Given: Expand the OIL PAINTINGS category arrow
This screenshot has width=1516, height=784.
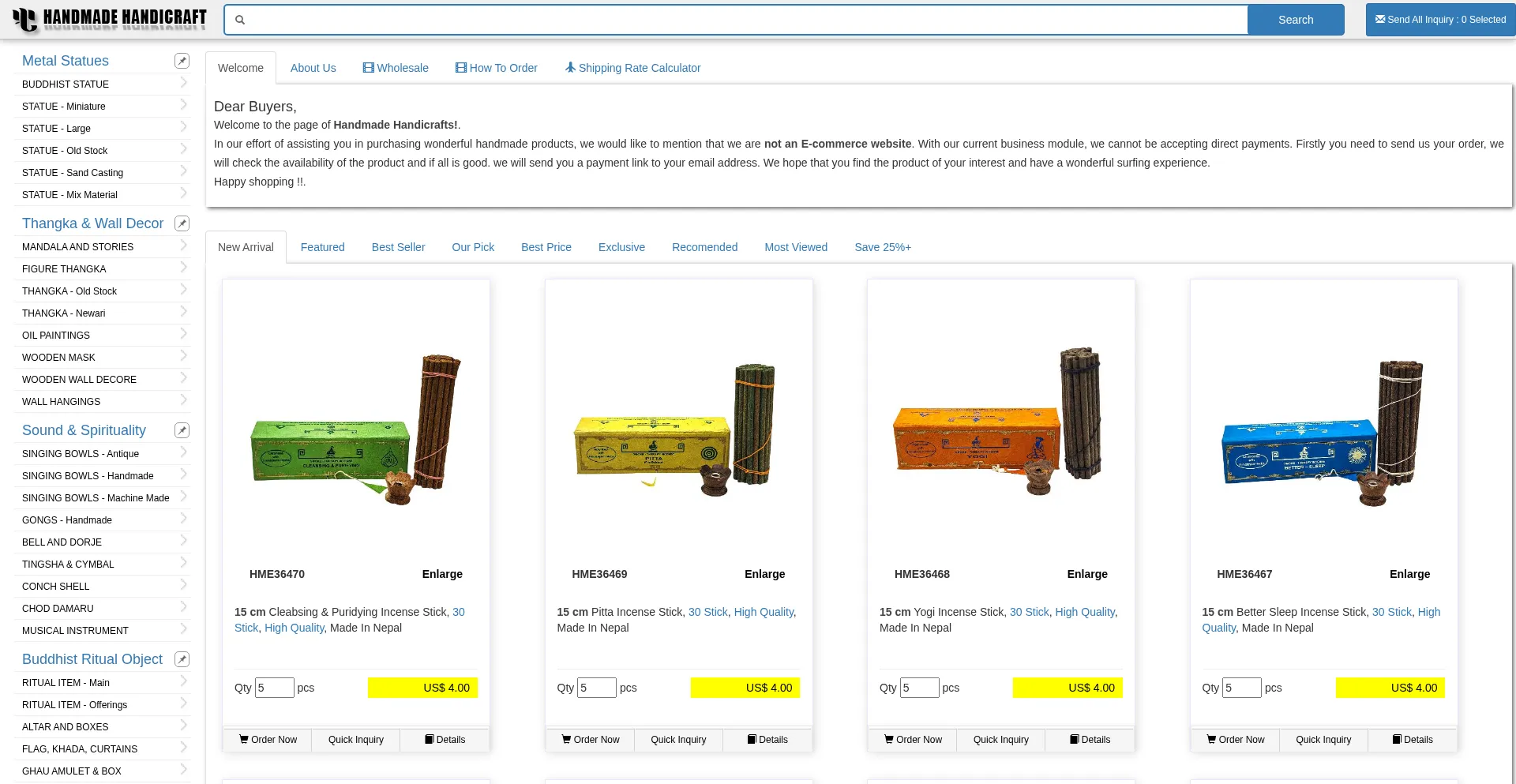Looking at the screenshot, I should [183, 335].
